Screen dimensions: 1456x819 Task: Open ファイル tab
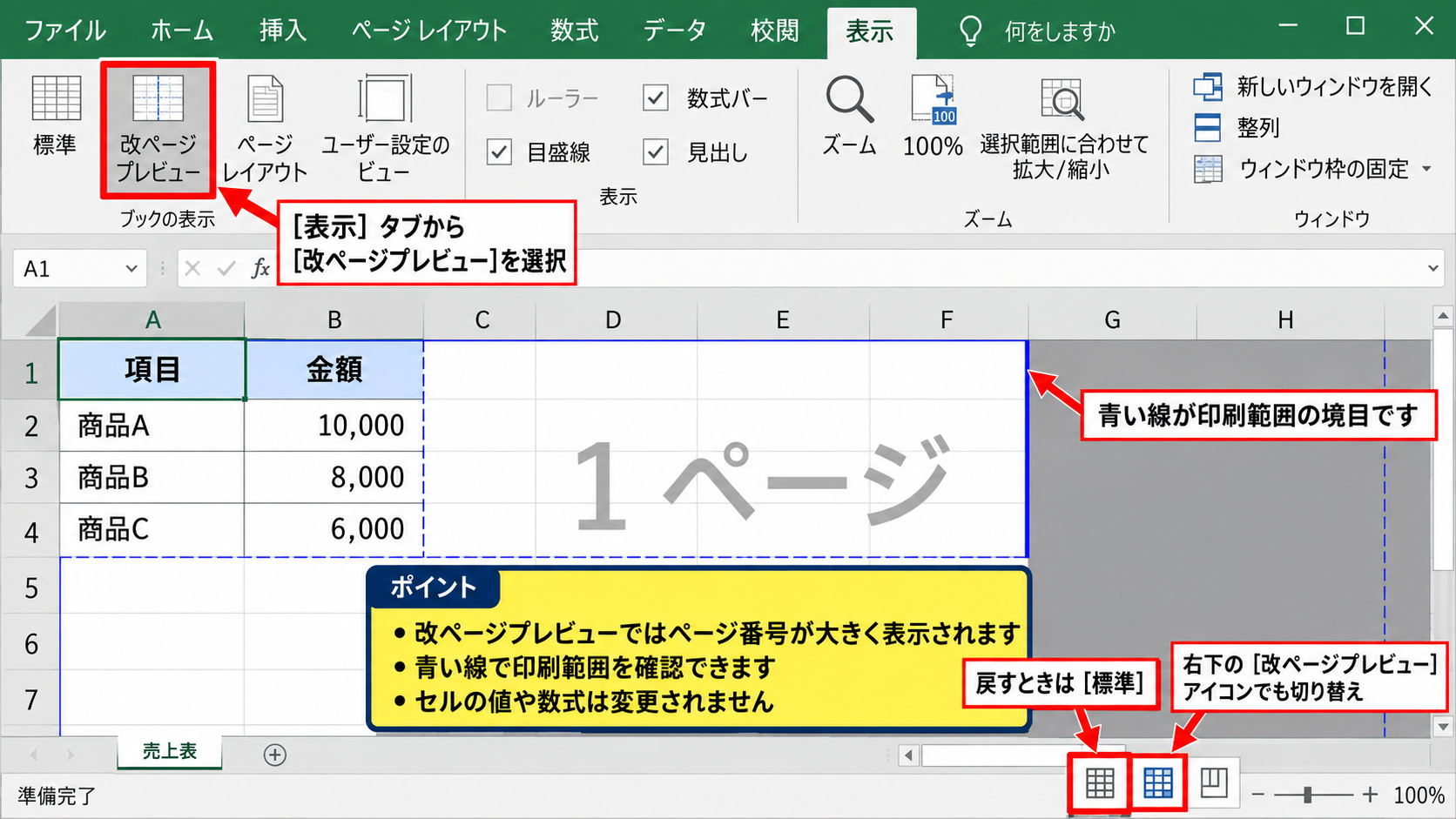click(x=65, y=31)
